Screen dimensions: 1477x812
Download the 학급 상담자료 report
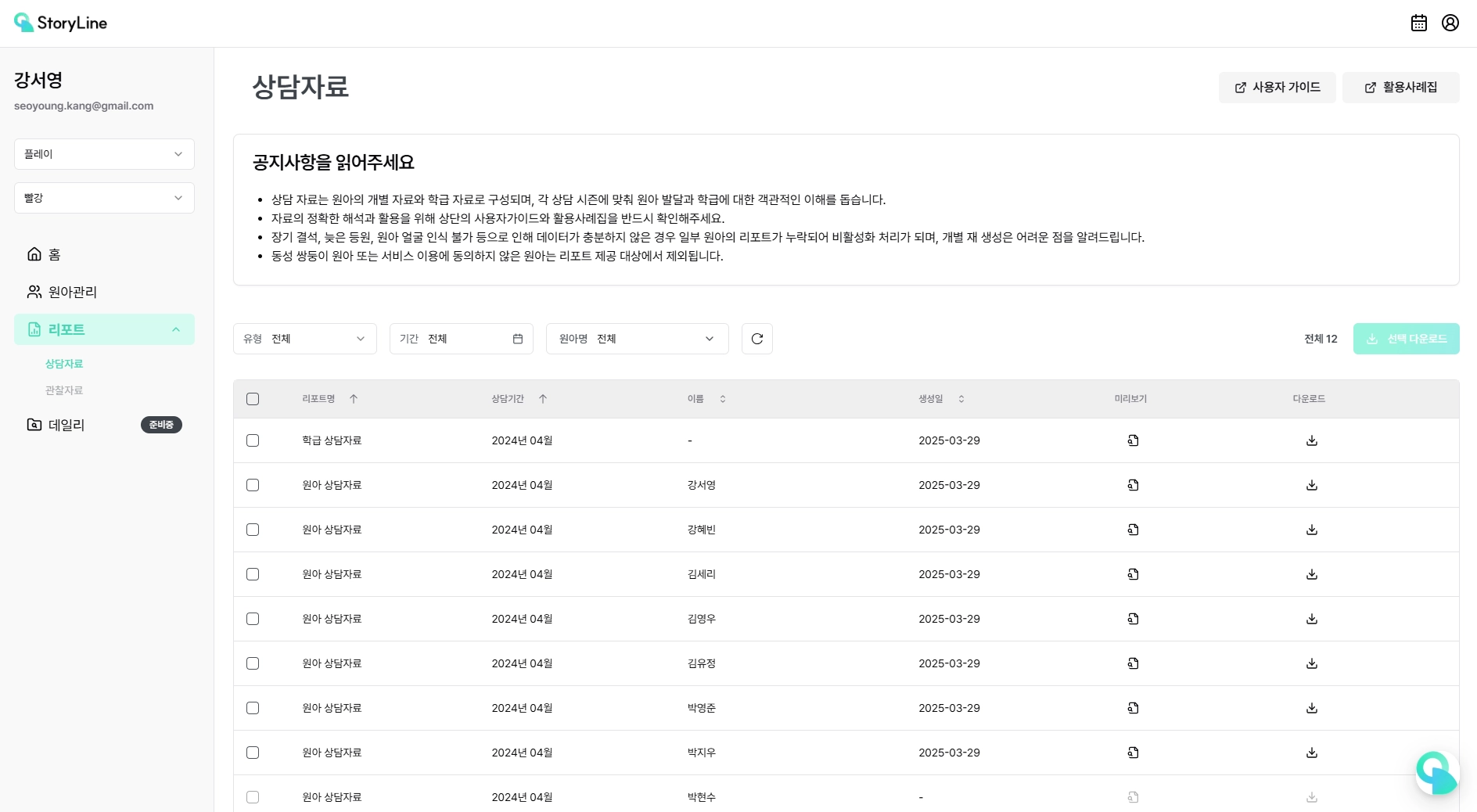tap(1312, 440)
